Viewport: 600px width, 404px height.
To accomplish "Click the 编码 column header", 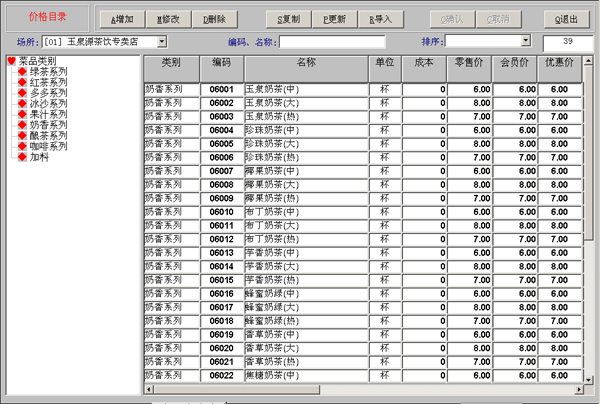I will click(x=222, y=69).
